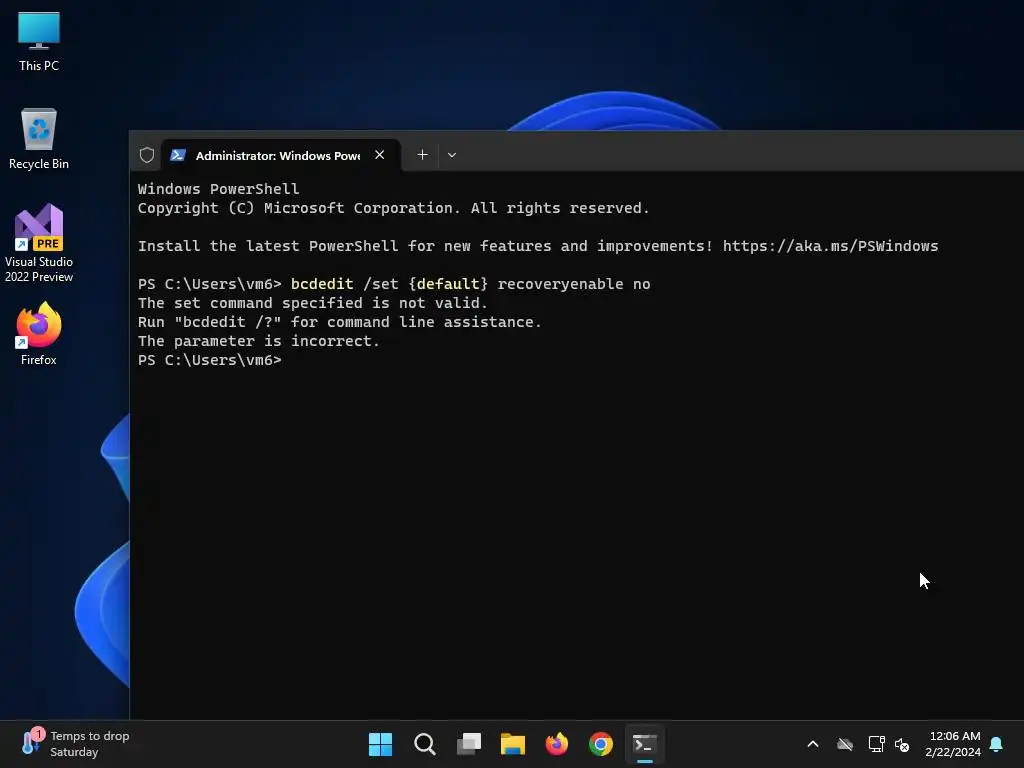This screenshot has height=768, width=1024.
Task: Click the OneDrive cloud tray icon
Action: pyautogui.click(x=845, y=744)
